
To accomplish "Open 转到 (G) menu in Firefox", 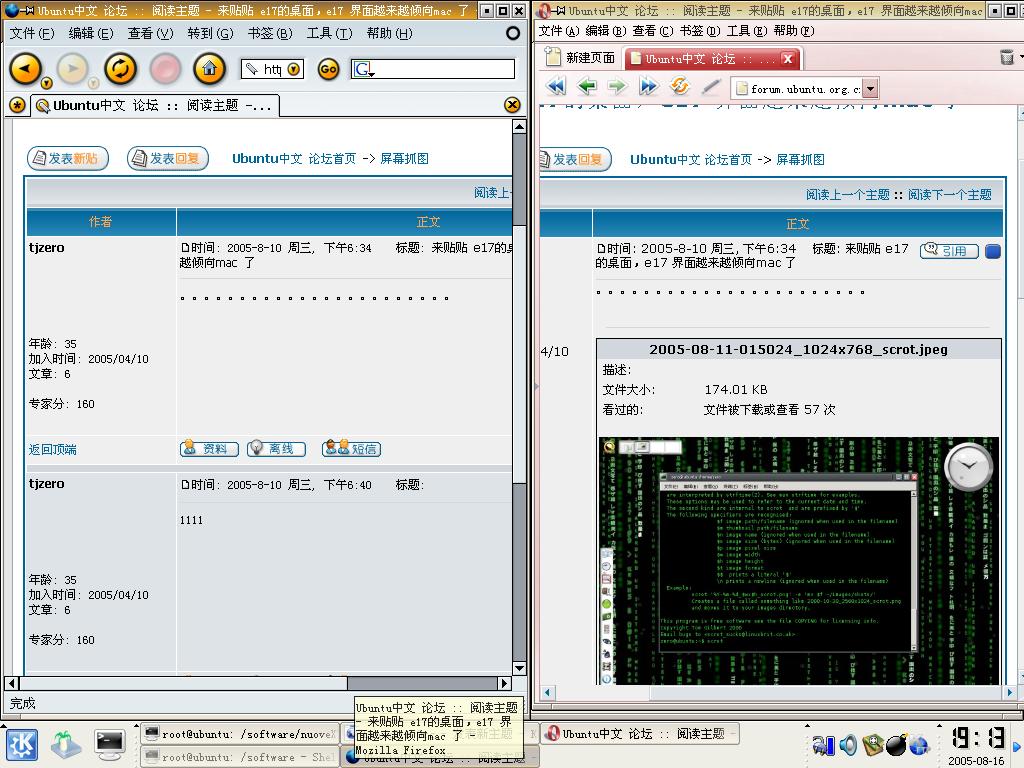I will [210, 33].
